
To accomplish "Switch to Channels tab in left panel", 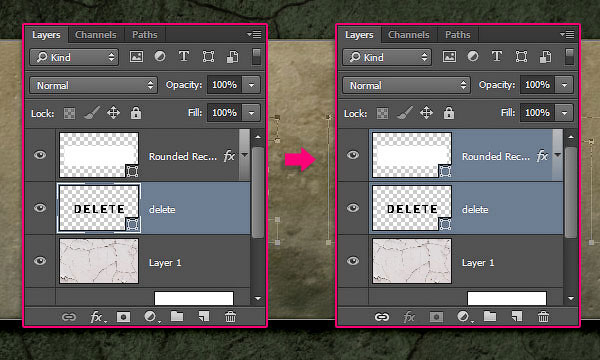I will [96, 35].
